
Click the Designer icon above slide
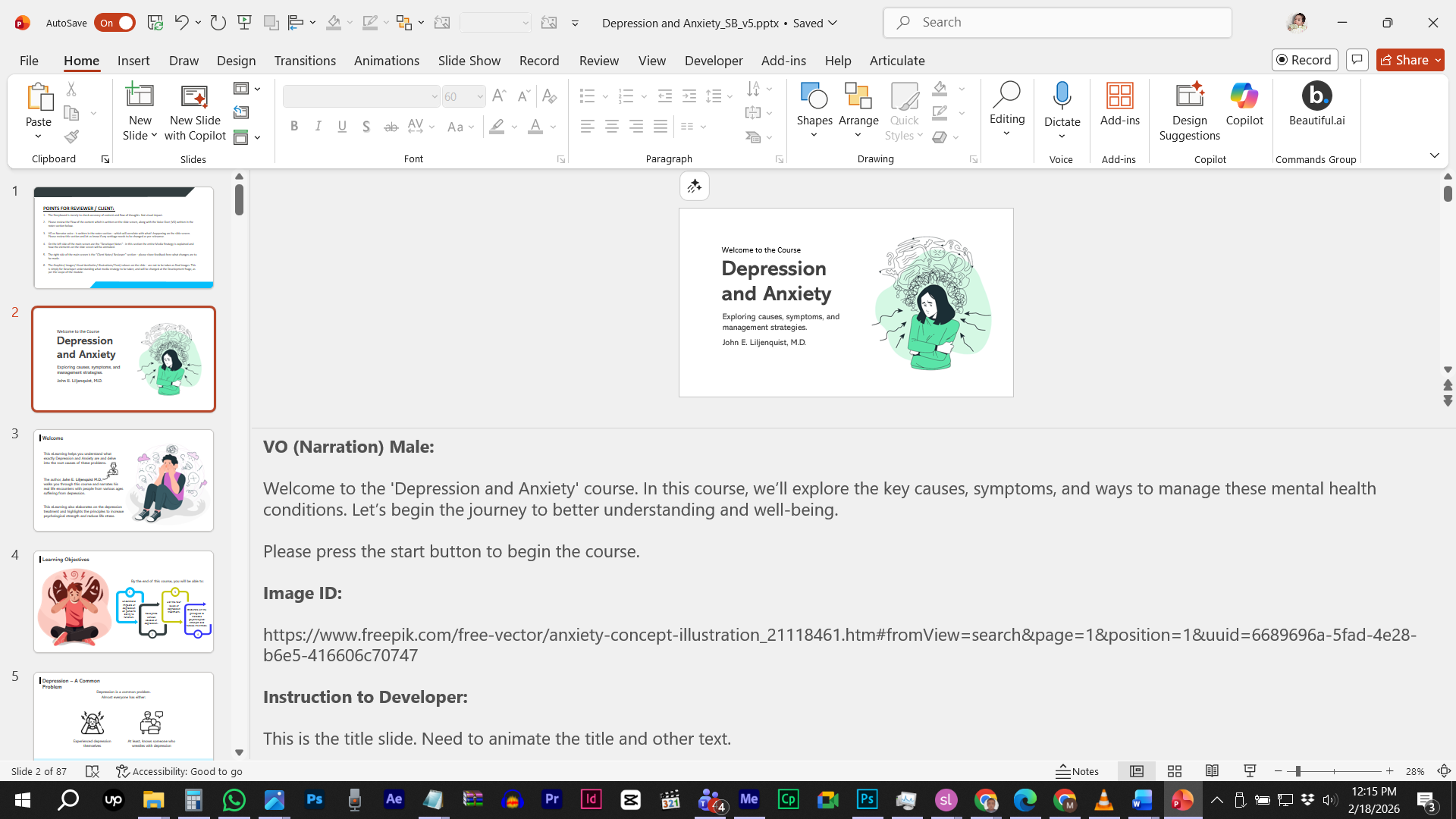pyautogui.click(x=694, y=186)
